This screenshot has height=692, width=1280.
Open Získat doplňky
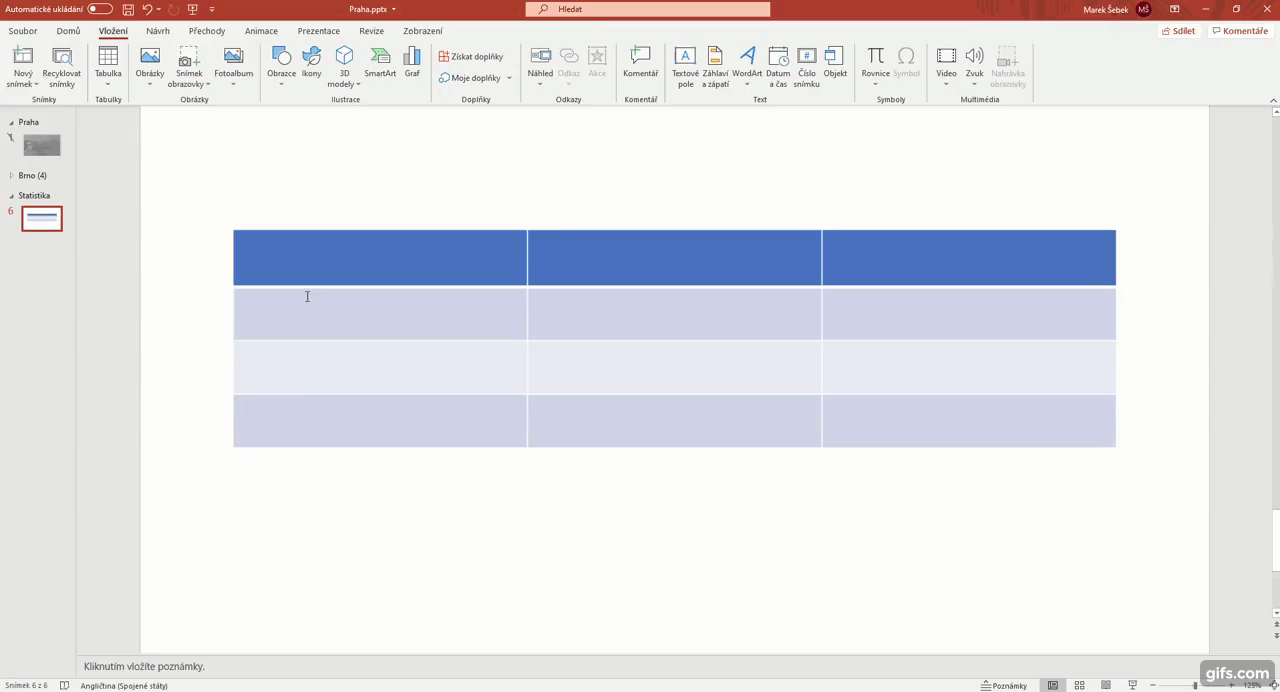tap(470, 56)
